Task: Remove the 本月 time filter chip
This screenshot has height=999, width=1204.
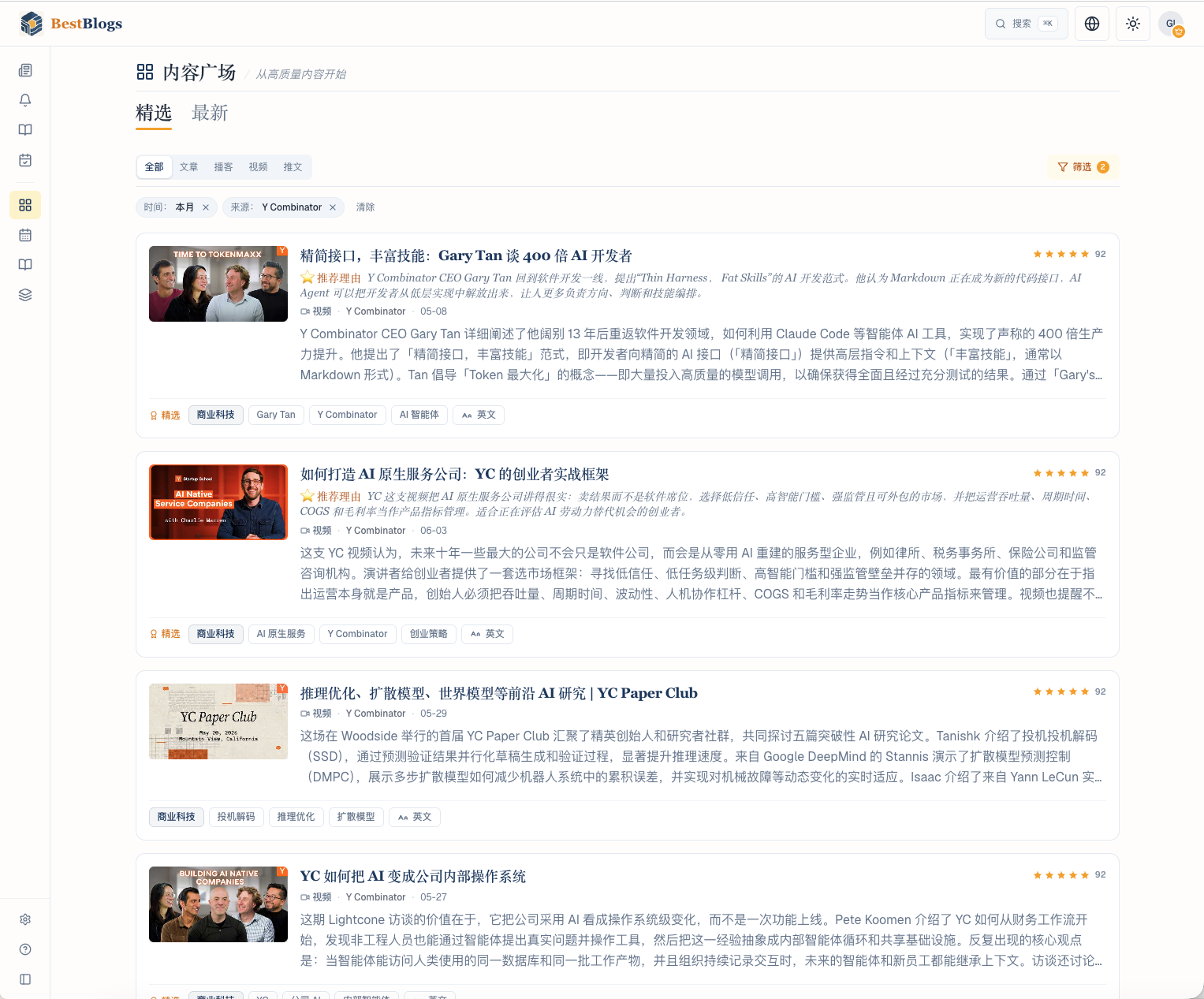Action: (206, 207)
